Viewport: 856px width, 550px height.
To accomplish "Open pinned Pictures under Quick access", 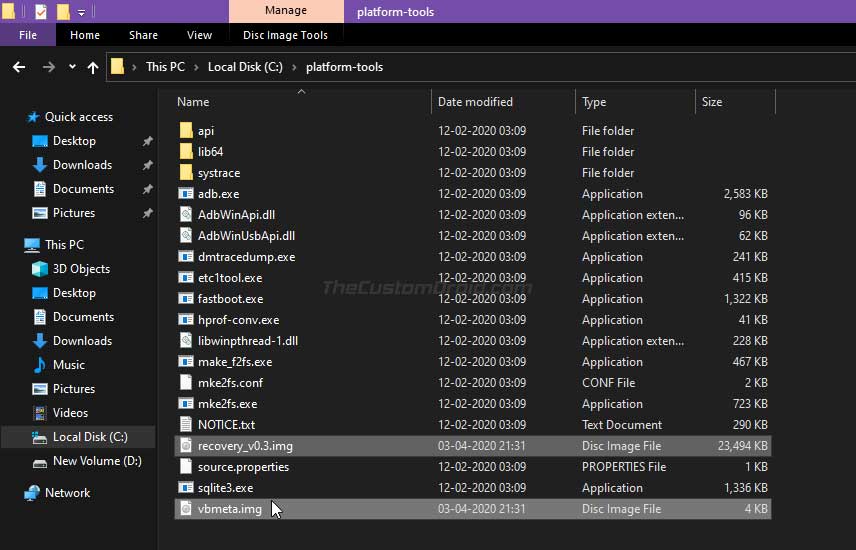I will click(x=74, y=213).
